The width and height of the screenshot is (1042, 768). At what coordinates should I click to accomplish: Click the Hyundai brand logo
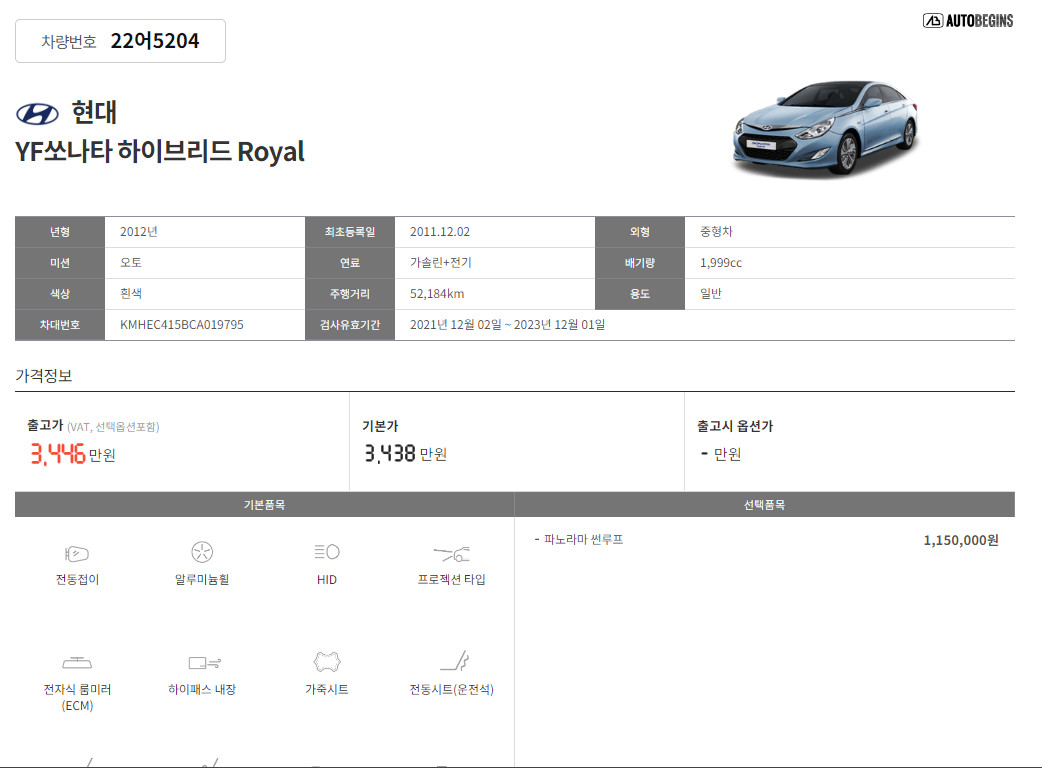pos(37,114)
